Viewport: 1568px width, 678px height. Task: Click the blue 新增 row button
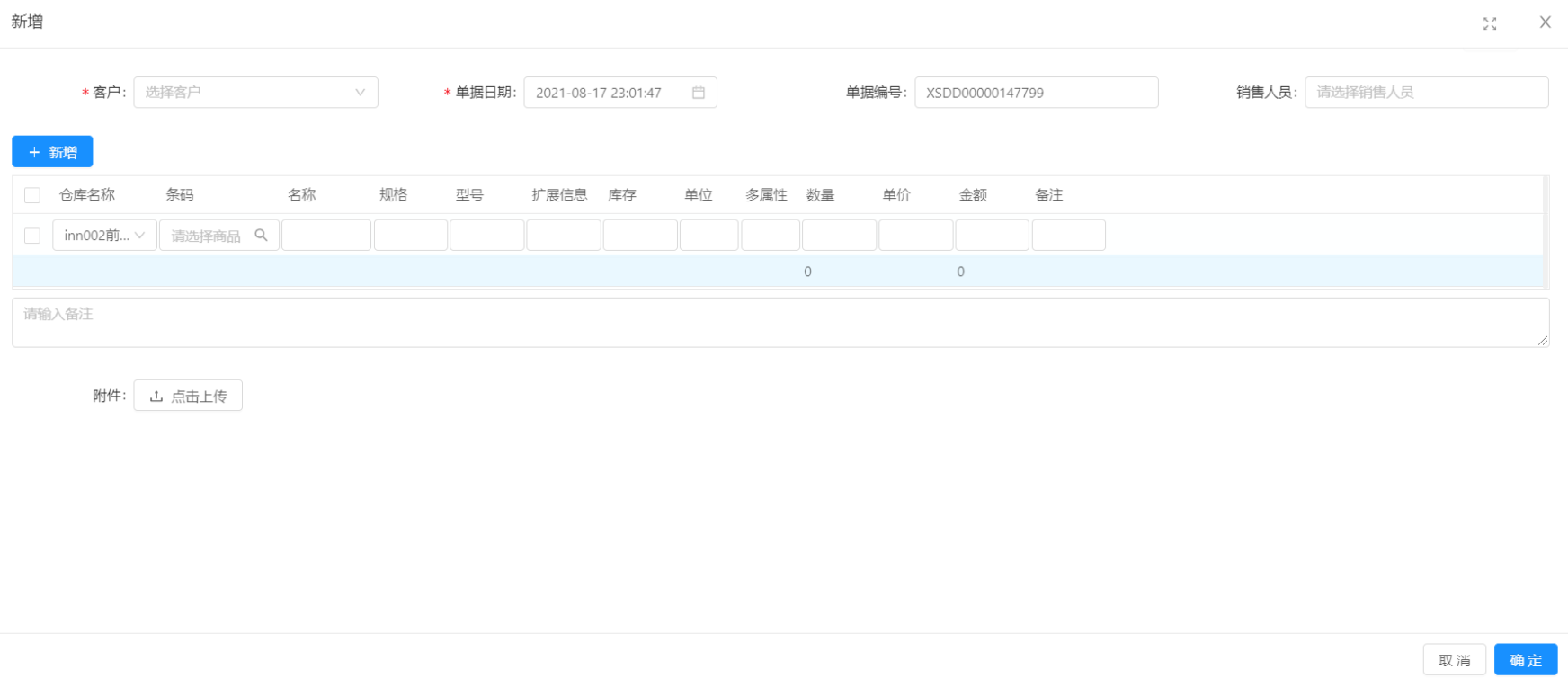pyautogui.click(x=52, y=152)
